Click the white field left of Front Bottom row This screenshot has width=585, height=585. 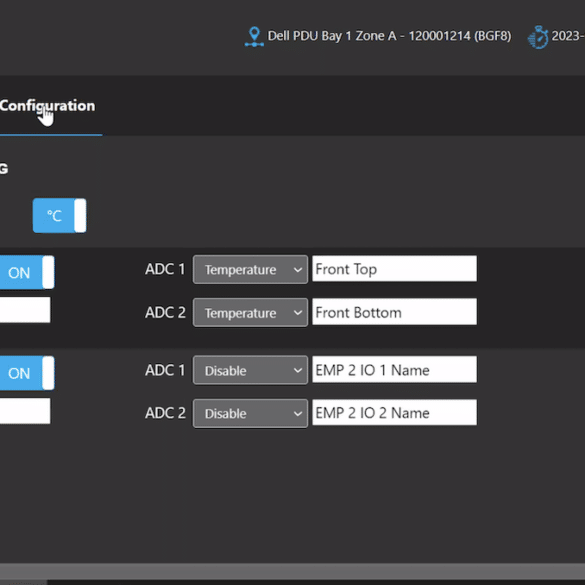pyautogui.click(x=25, y=310)
